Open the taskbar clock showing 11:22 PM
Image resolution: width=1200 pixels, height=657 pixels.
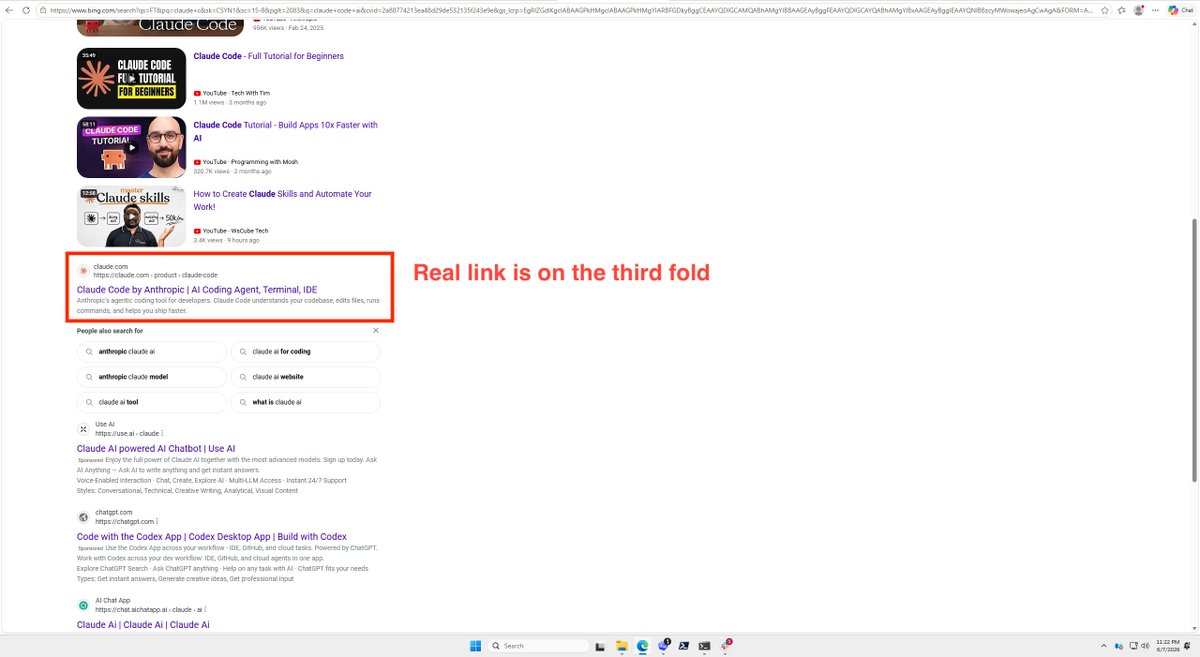(x=1169, y=646)
